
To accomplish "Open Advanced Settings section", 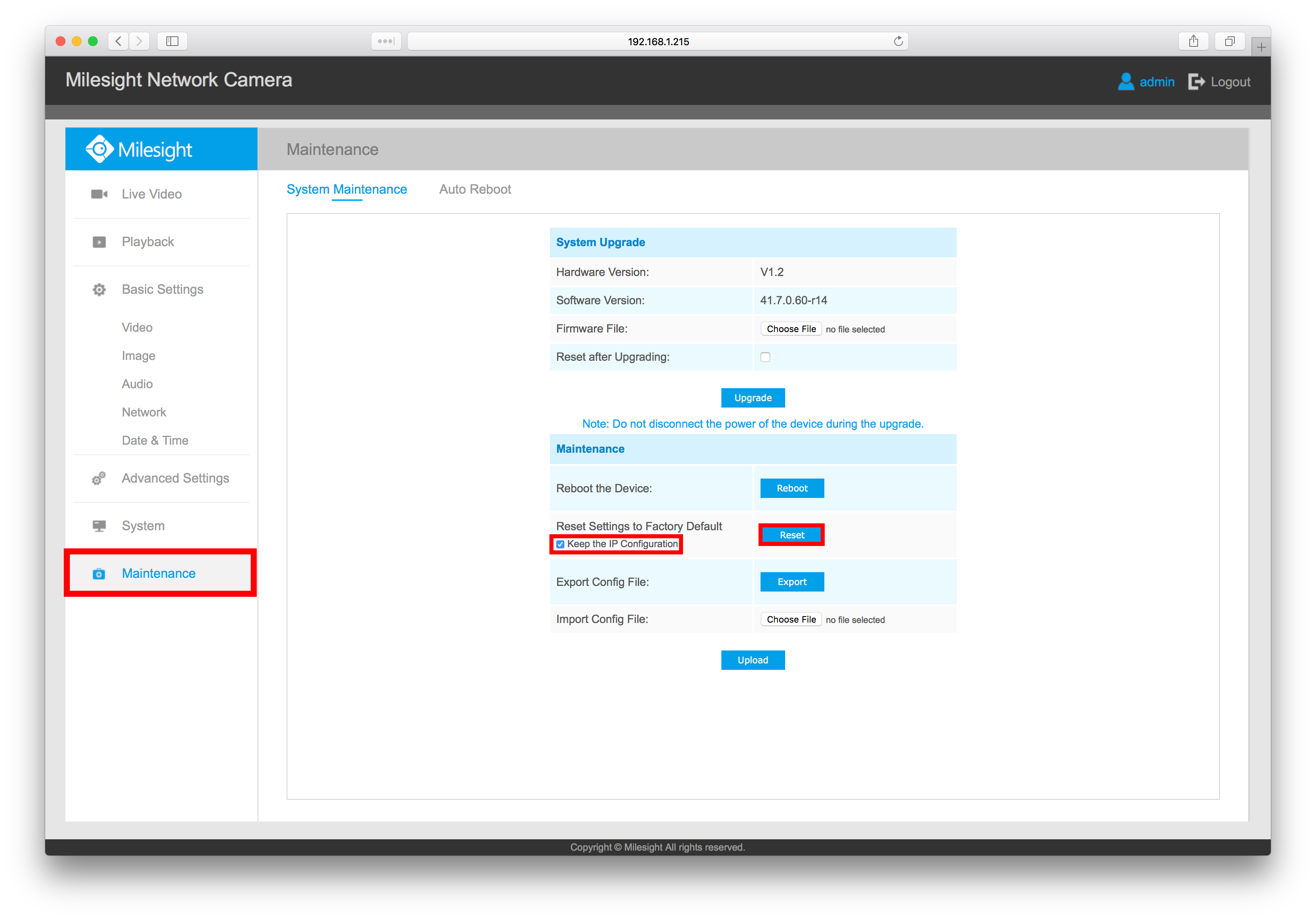I will pos(175,478).
